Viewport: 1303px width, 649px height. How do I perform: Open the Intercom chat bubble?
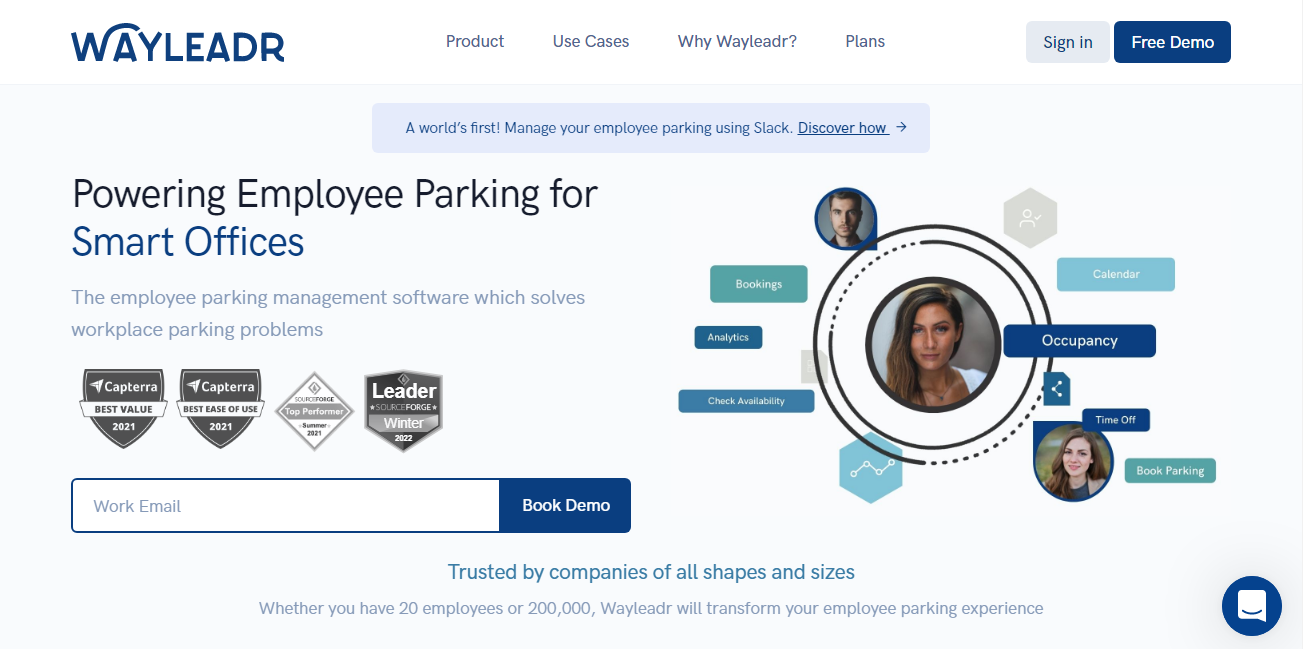[1252, 606]
